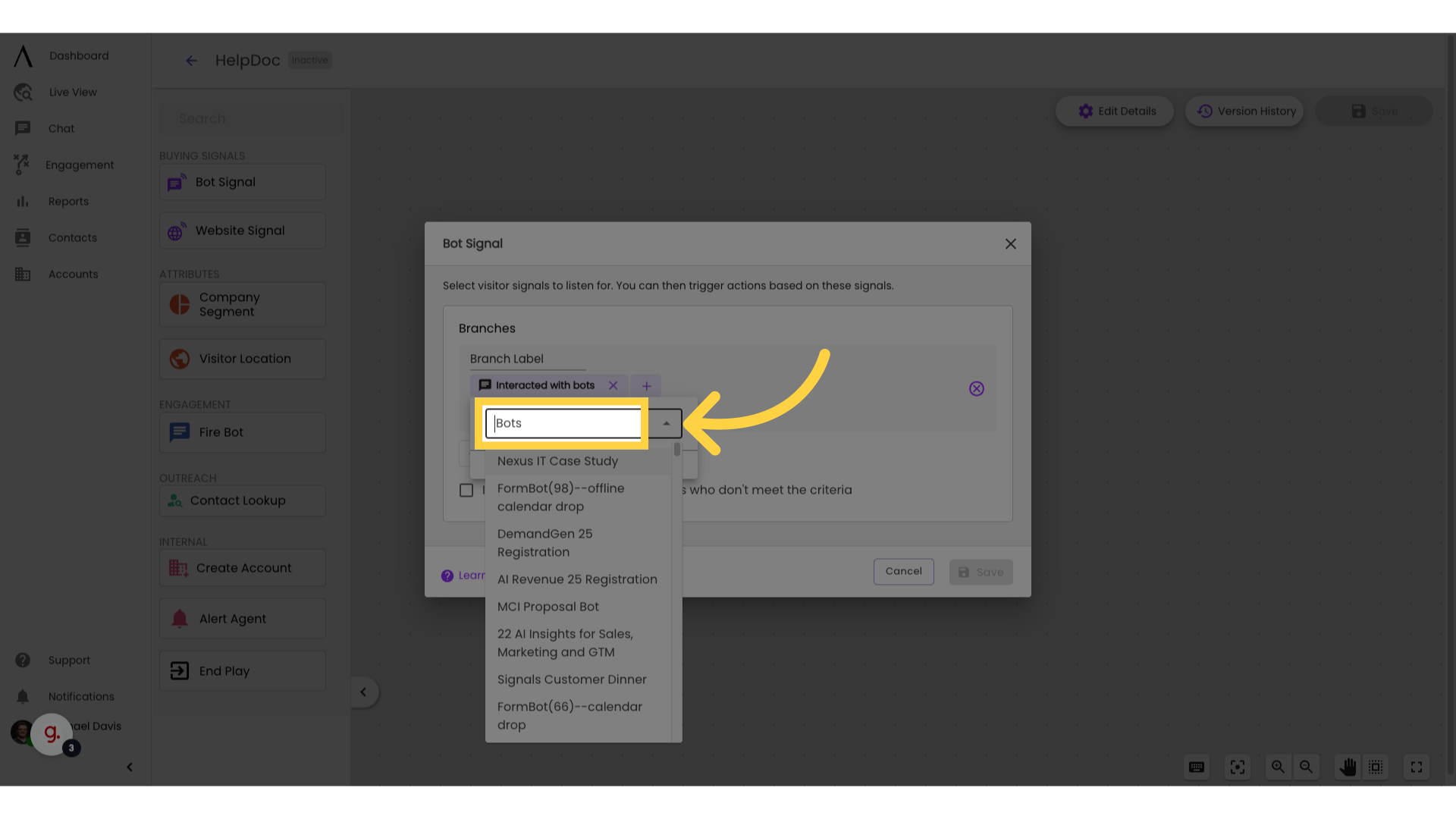Select MCI Proposal Bot from list
Image resolution: width=1456 pixels, height=819 pixels.
(x=548, y=606)
